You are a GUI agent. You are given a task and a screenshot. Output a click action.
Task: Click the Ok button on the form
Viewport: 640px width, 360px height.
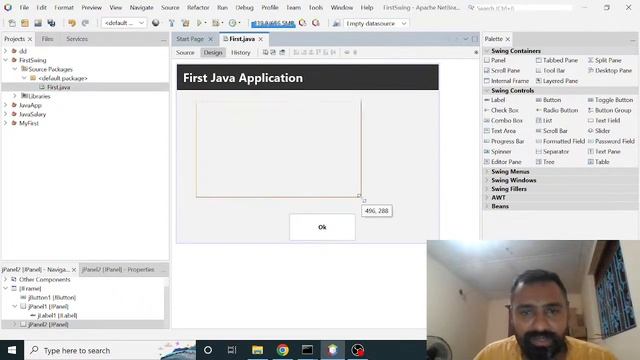coord(322,227)
